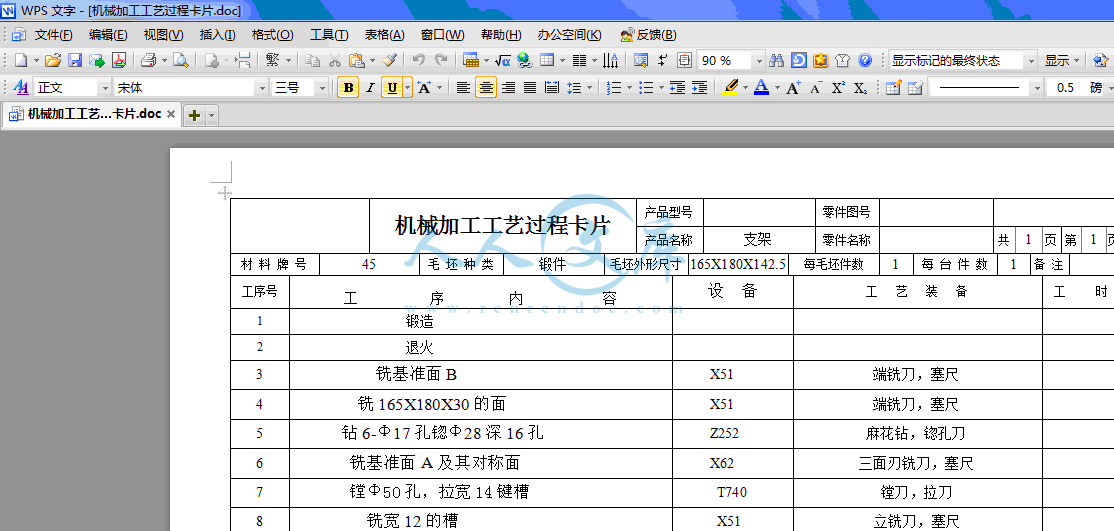Insert a hyperlink using the globe icon
Viewport: 1114px width, 531px height.
pos(525,60)
